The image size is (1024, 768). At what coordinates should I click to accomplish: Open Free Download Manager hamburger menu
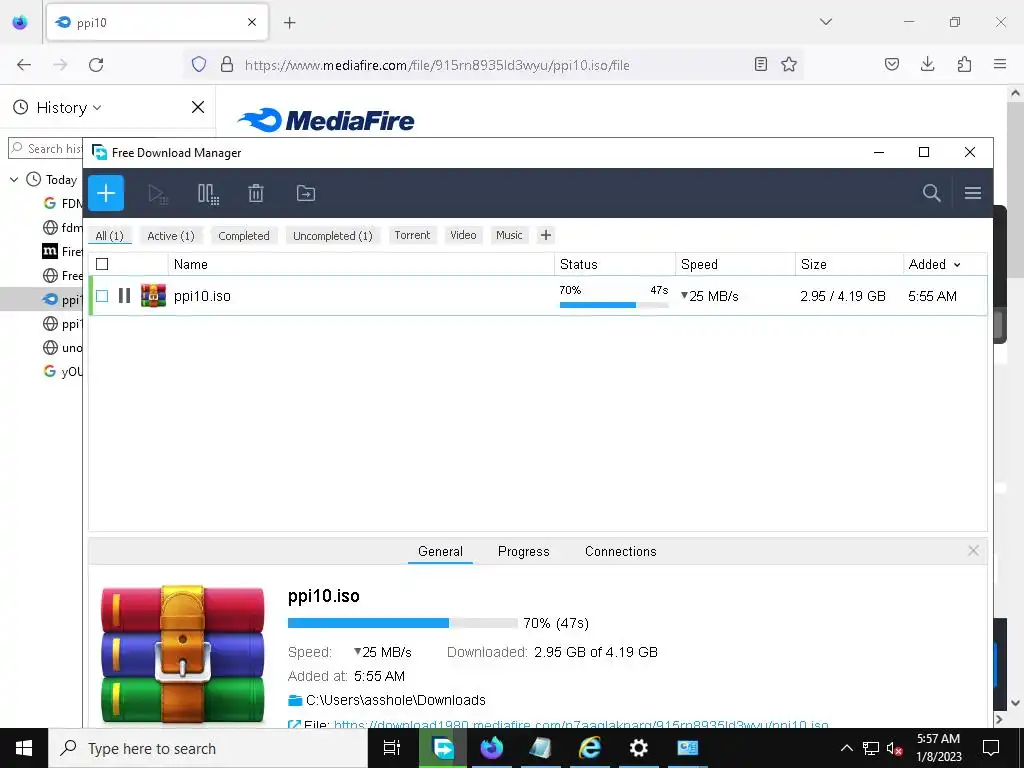point(972,193)
